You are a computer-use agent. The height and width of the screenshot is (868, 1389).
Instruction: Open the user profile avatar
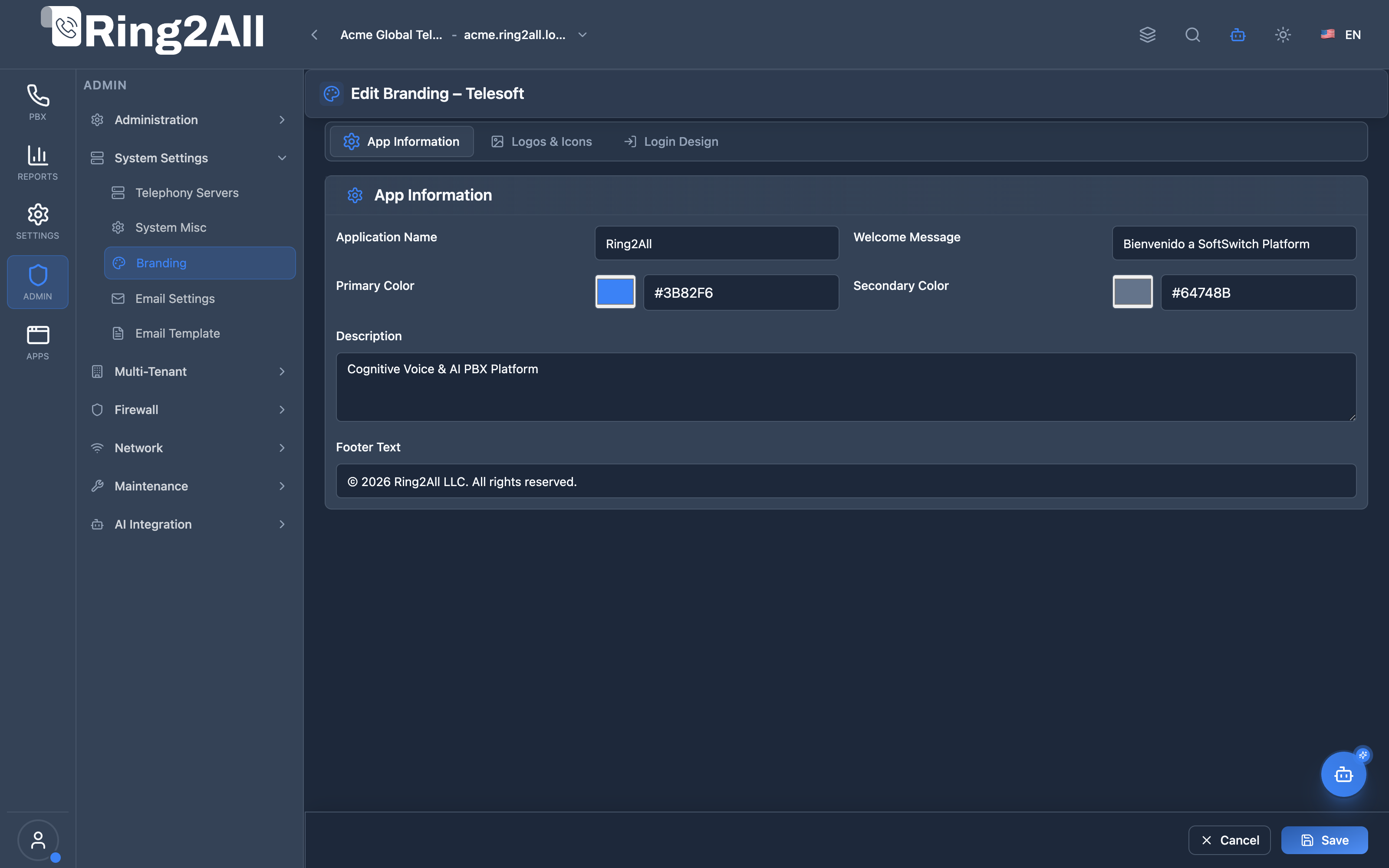[x=38, y=840]
